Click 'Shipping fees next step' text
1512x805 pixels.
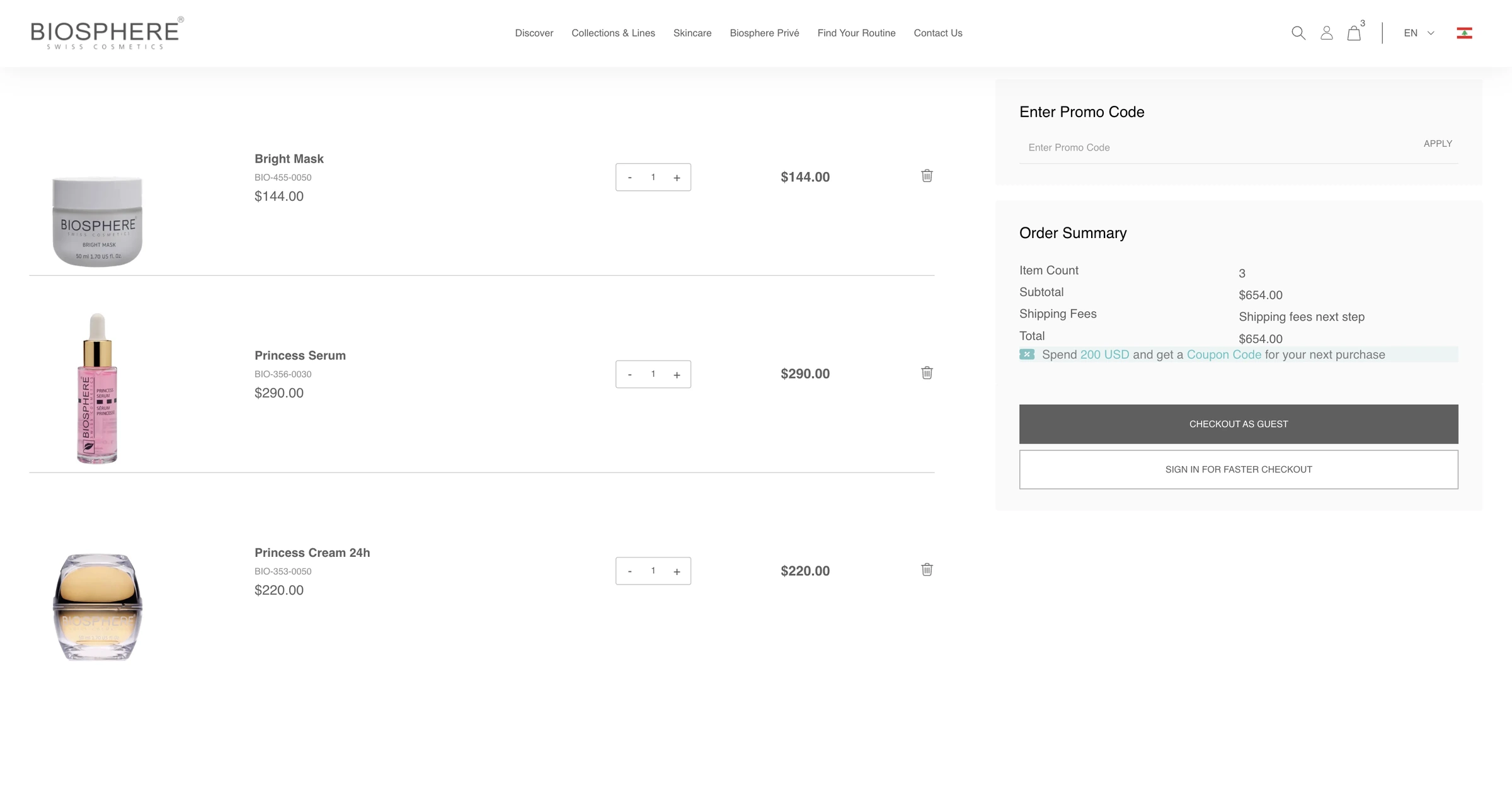(x=1302, y=317)
